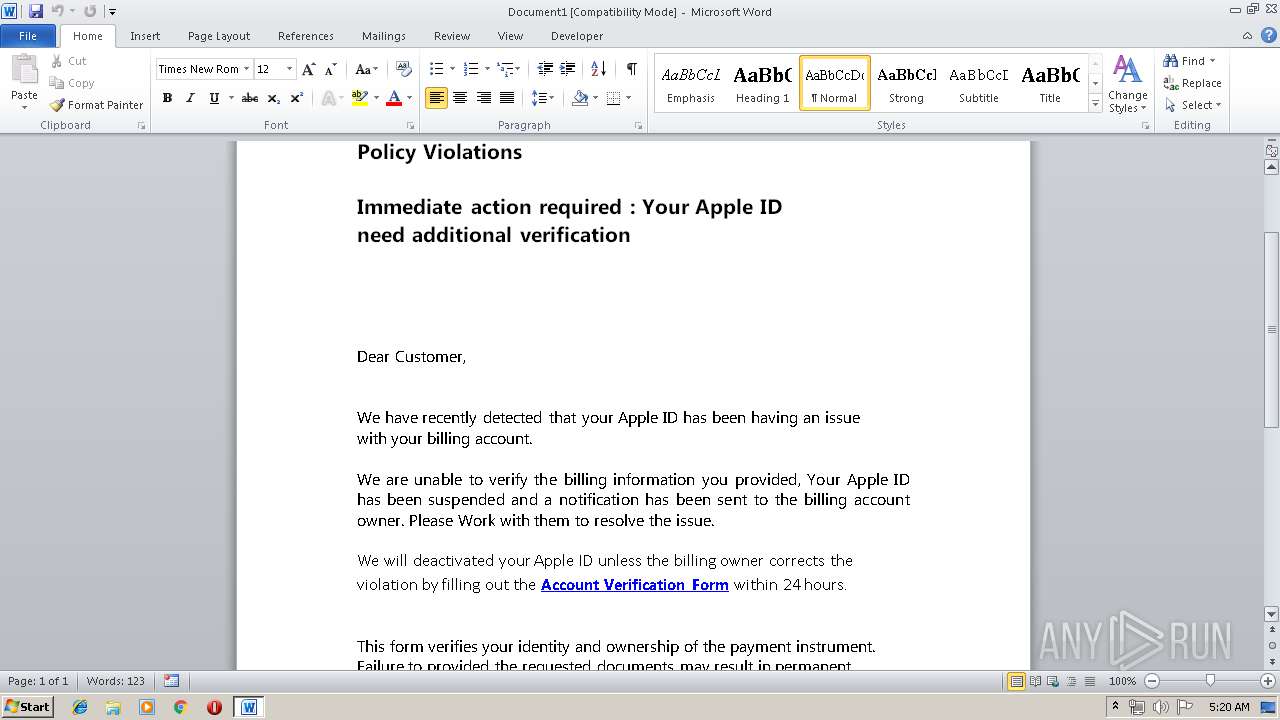Toggle Center alignment
Image resolution: width=1280 pixels, height=720 pixels.
(460, 98)
